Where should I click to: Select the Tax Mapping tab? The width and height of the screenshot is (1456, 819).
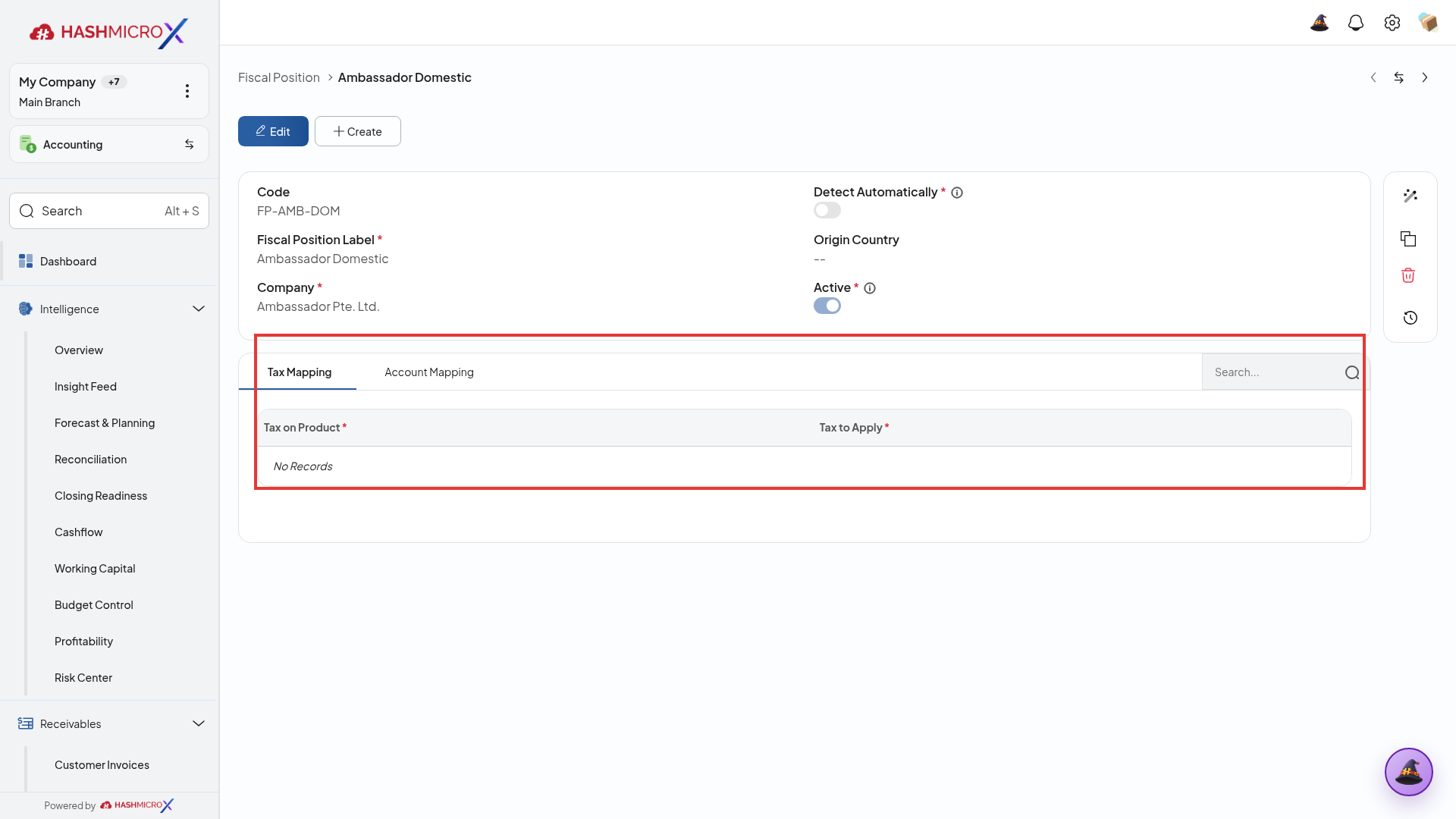tap(300, 372)
